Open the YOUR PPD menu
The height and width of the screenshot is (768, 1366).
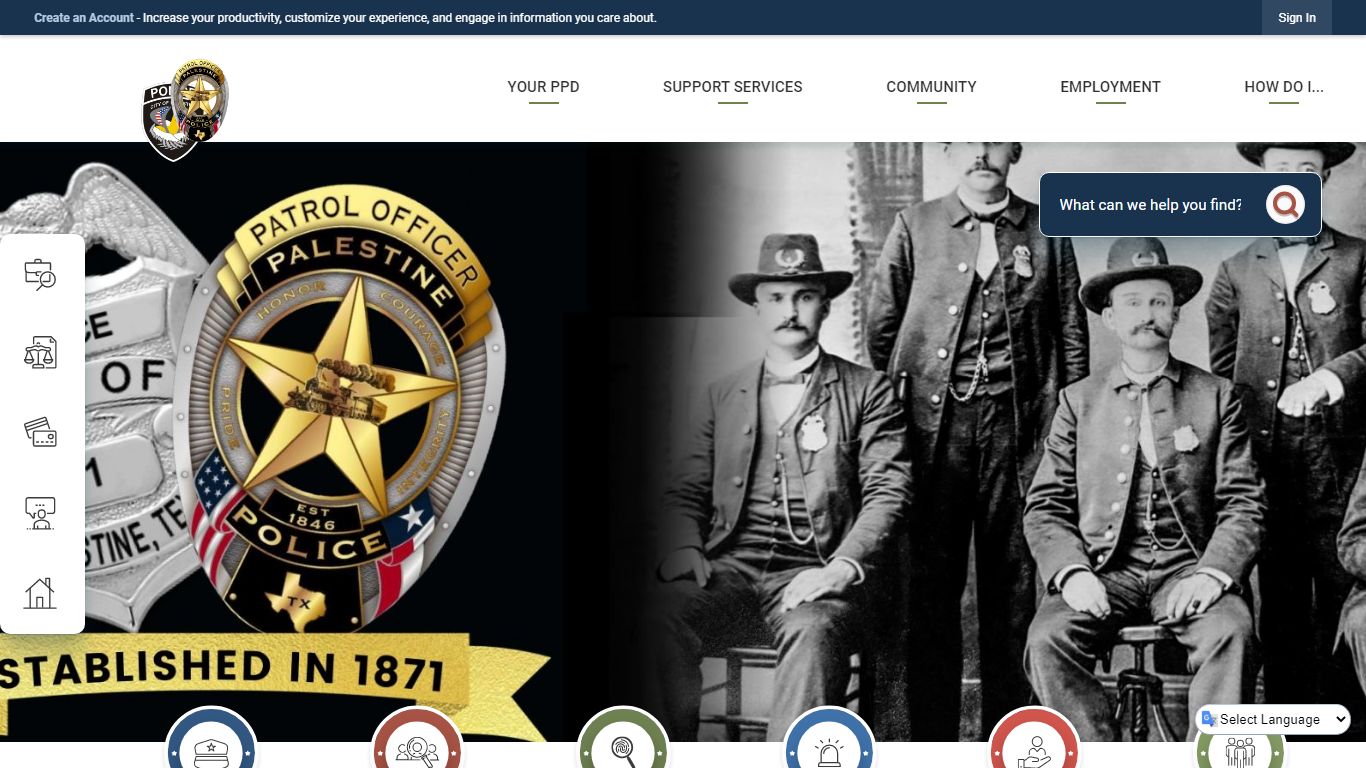(543, 87)
